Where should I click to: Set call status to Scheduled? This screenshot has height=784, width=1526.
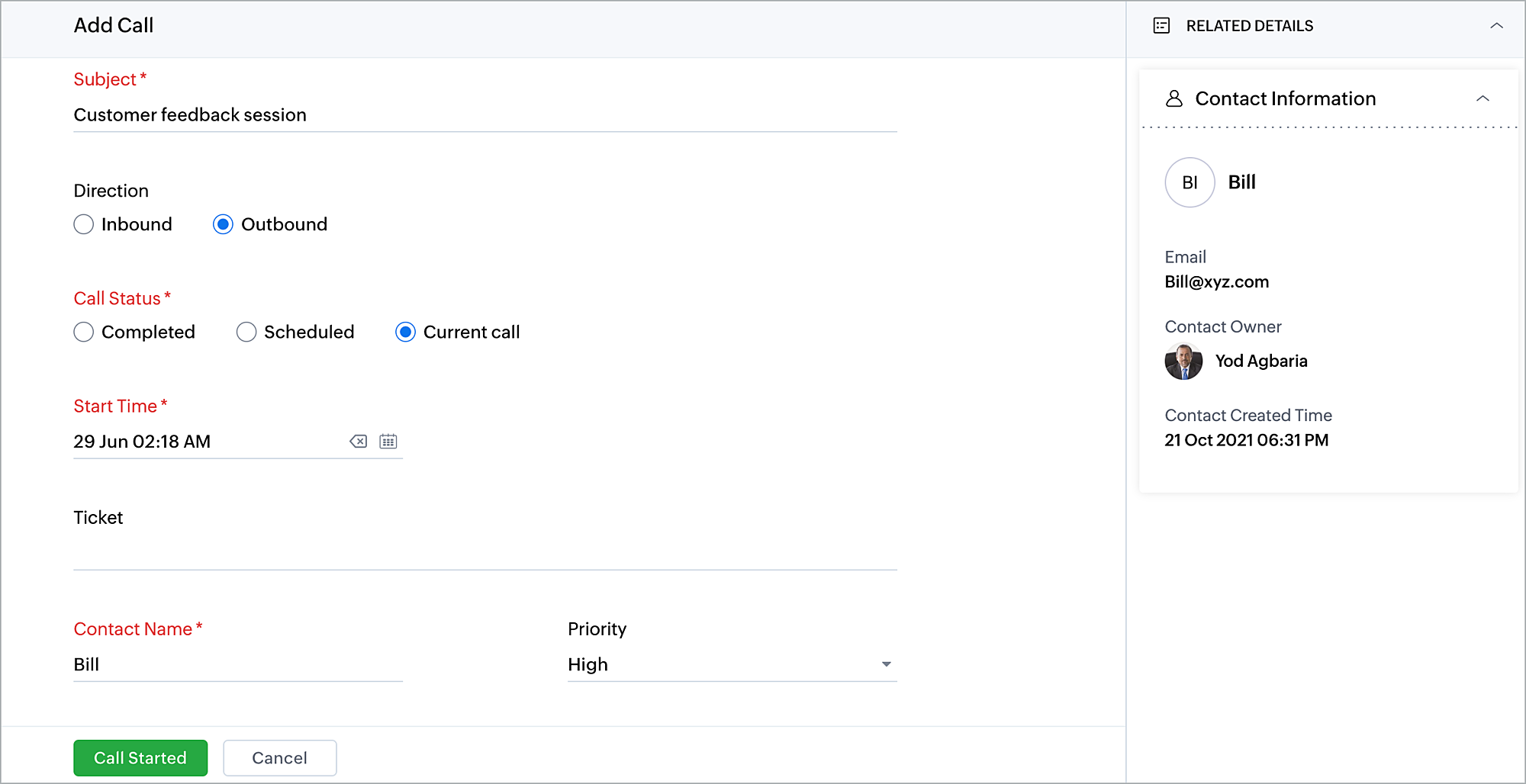[x=246, y=332]
